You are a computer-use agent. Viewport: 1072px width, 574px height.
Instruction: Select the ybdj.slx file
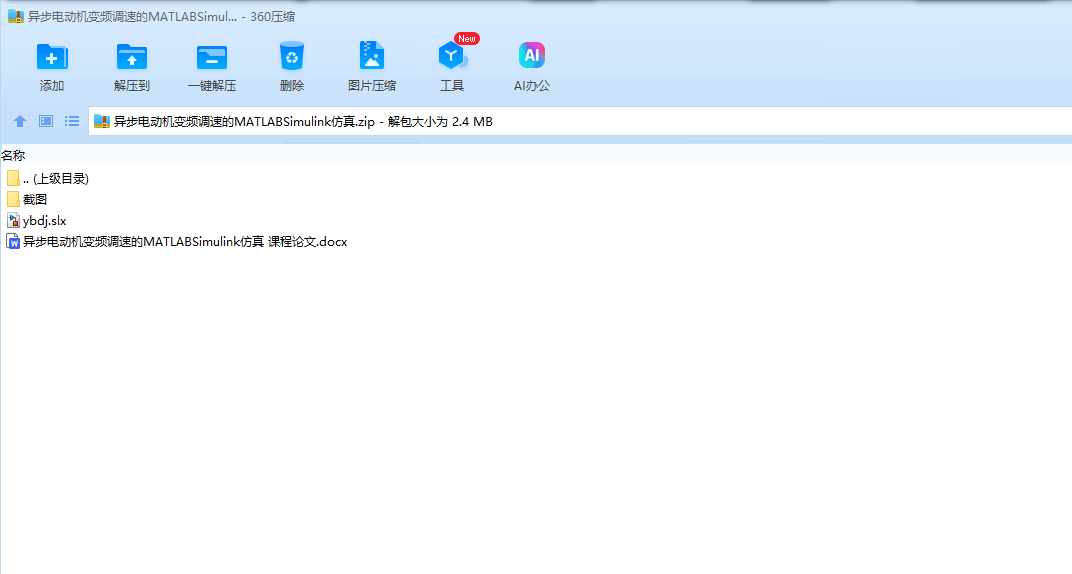coord(36,221)
